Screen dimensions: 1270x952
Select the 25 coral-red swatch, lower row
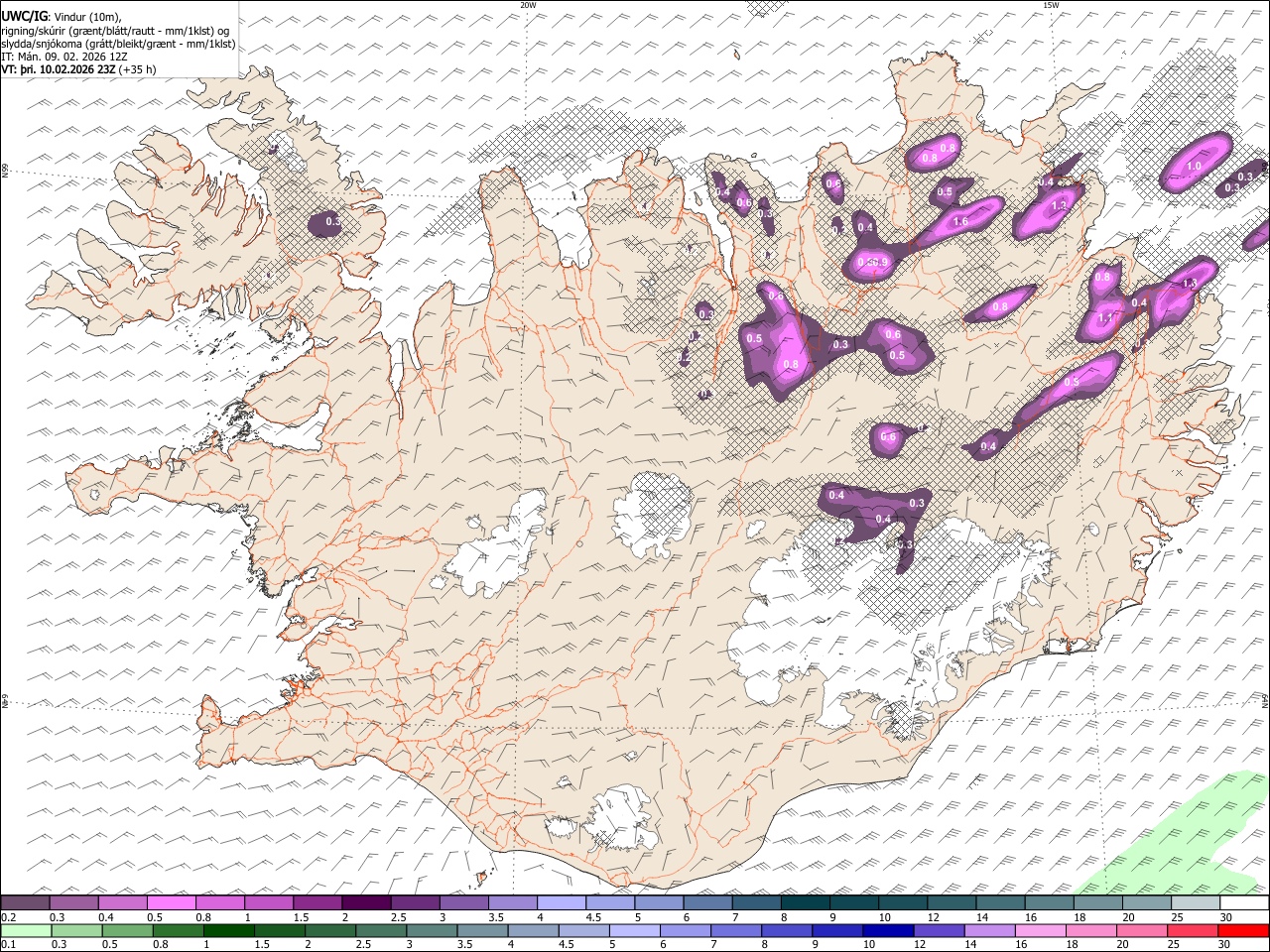click(x=1194, y=931)
